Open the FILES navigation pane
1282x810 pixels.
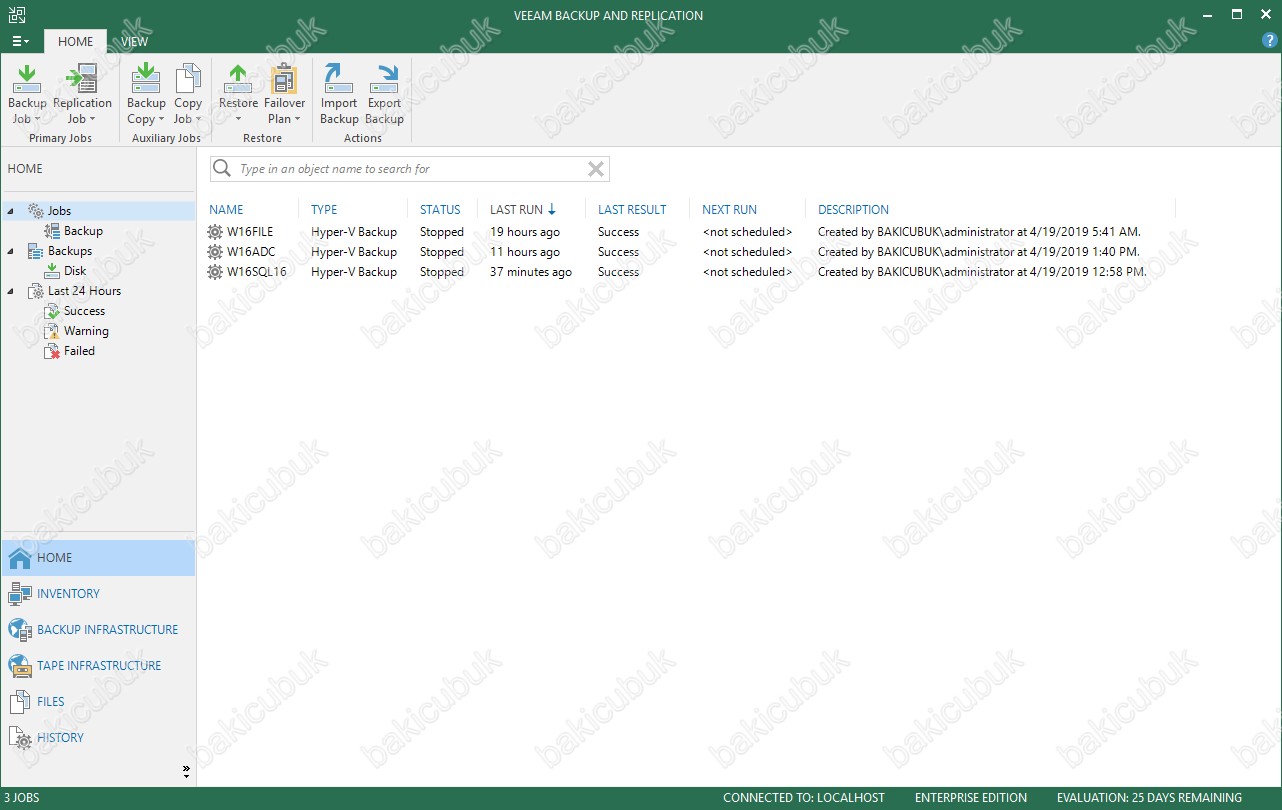click(x=98, y=702)
